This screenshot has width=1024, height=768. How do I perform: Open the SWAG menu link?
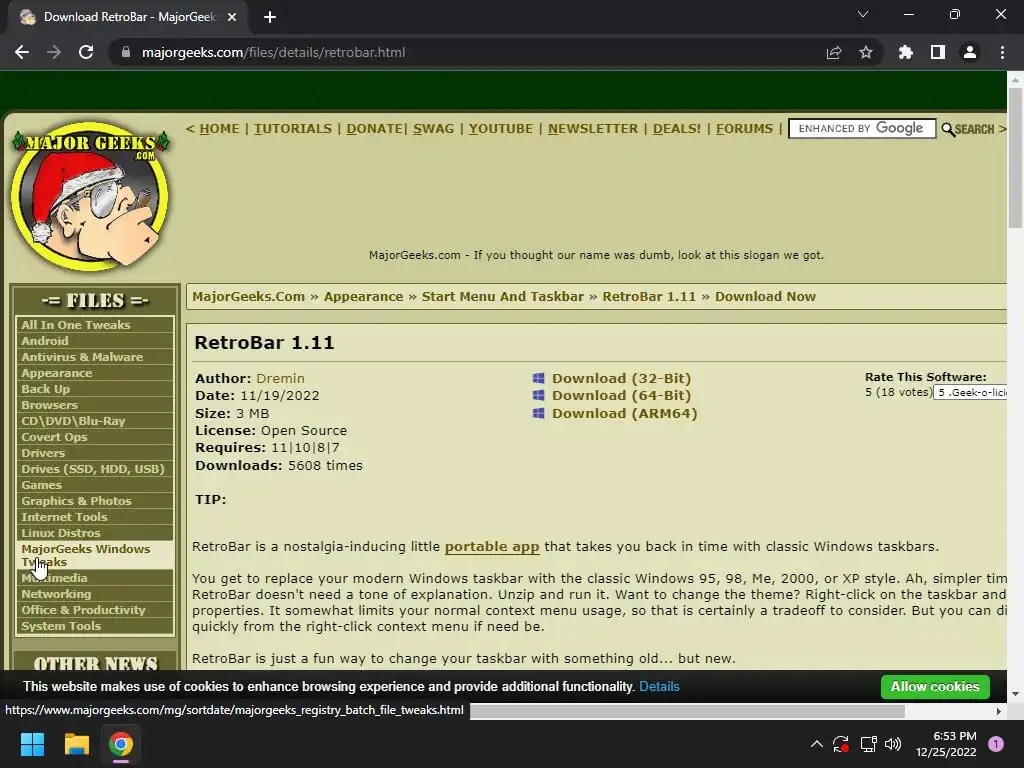click(x=434, y=129)
